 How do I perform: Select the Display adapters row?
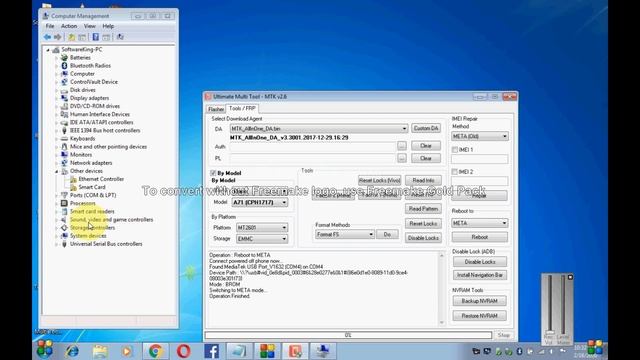coord(89,98)
